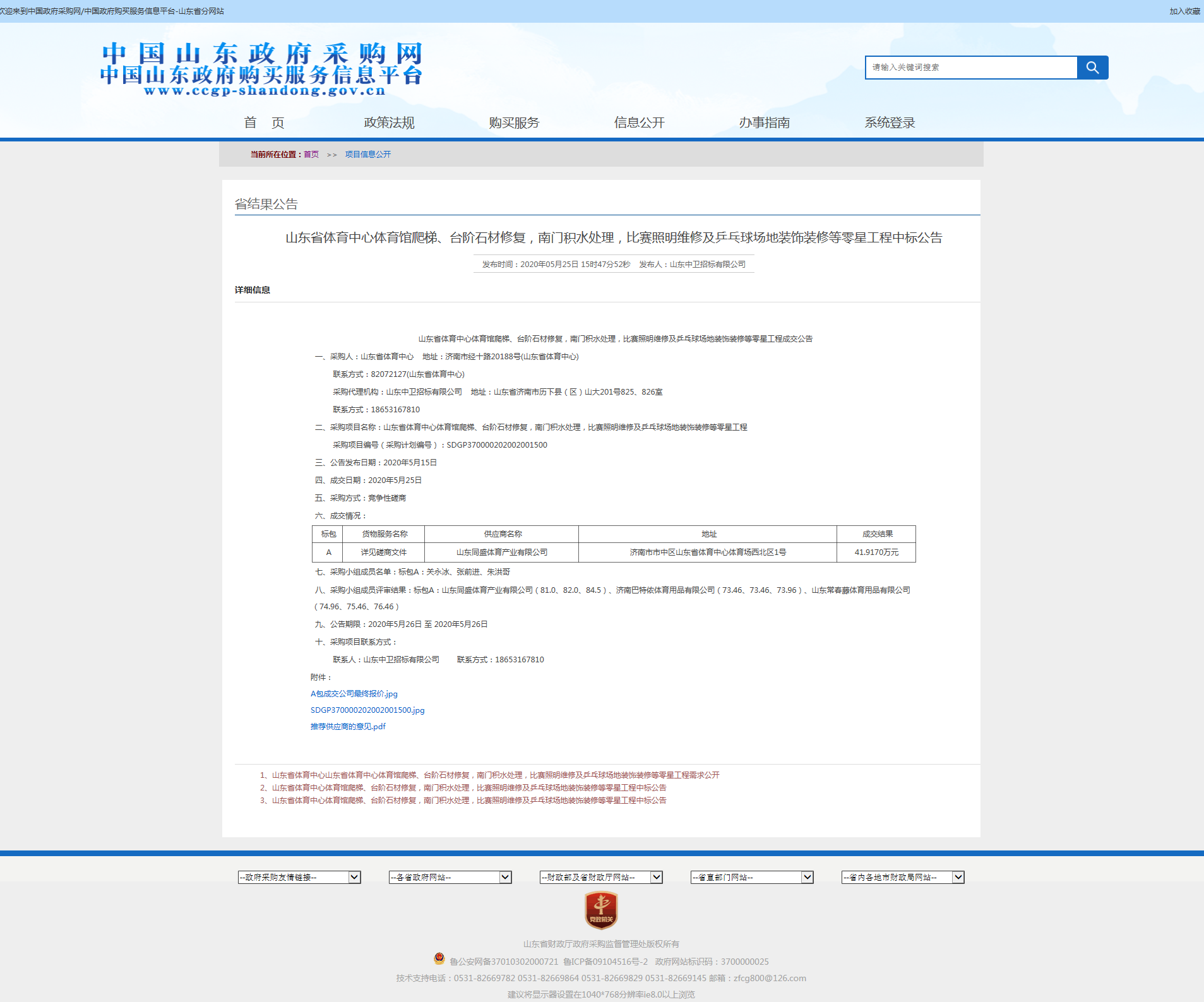Click the magnifier search button

pyautogui.click(x=1092, y=68)
